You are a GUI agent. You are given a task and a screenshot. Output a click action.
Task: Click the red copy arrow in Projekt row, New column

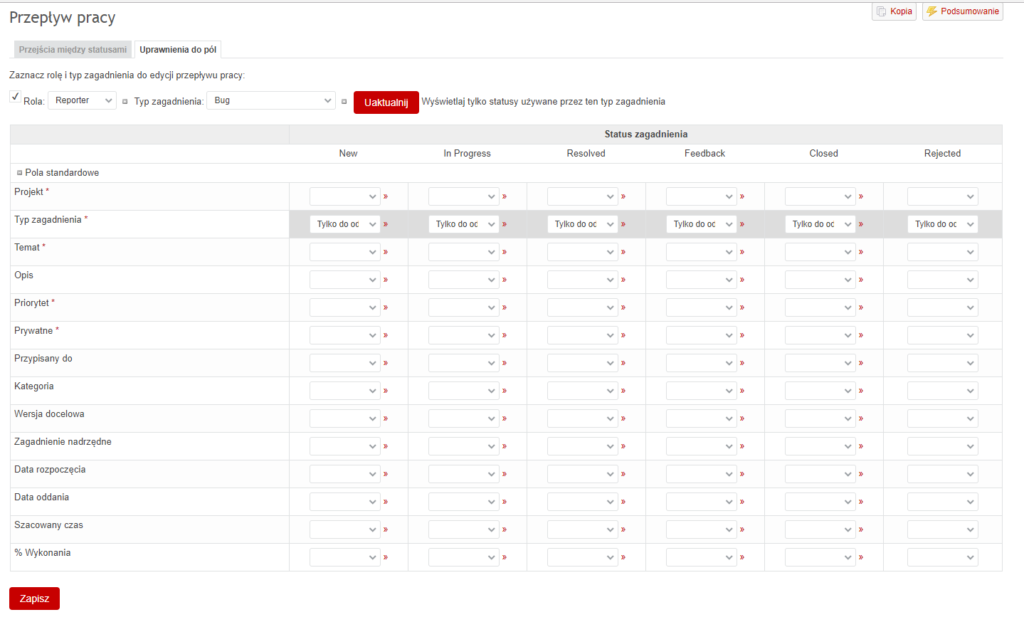[x=385, y=197]
